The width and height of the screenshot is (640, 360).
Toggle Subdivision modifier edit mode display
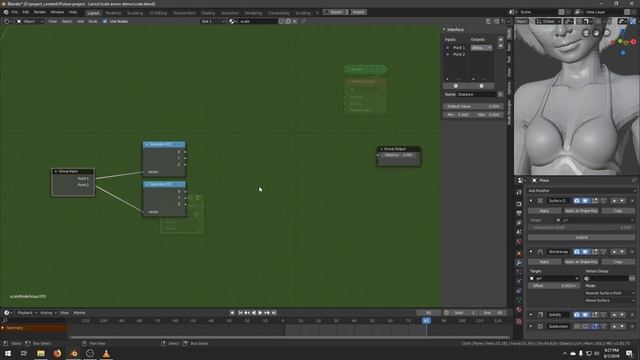point(595,326)
